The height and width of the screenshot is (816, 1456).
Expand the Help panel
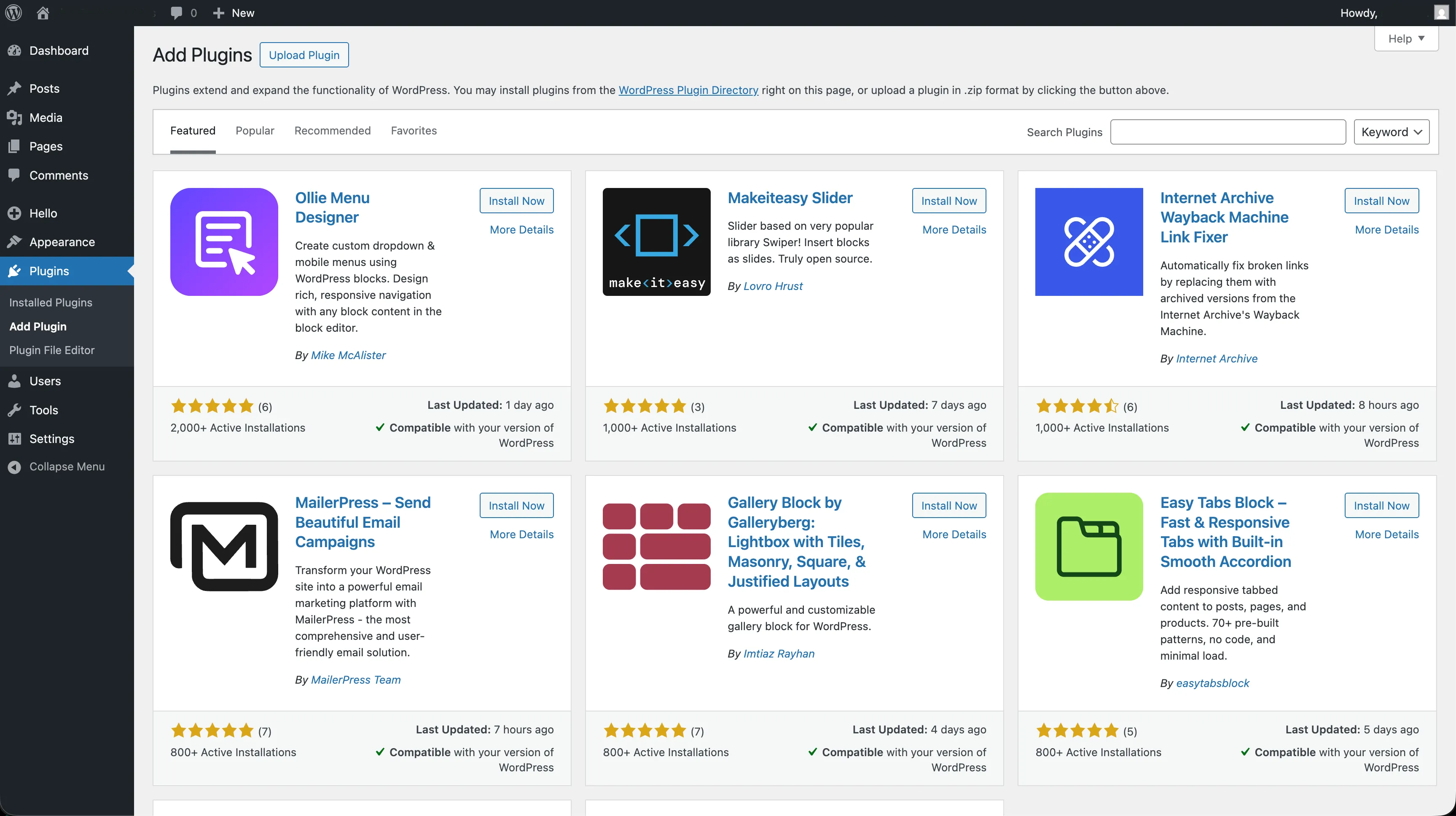pyautogui.click(x=1406, y=38)
